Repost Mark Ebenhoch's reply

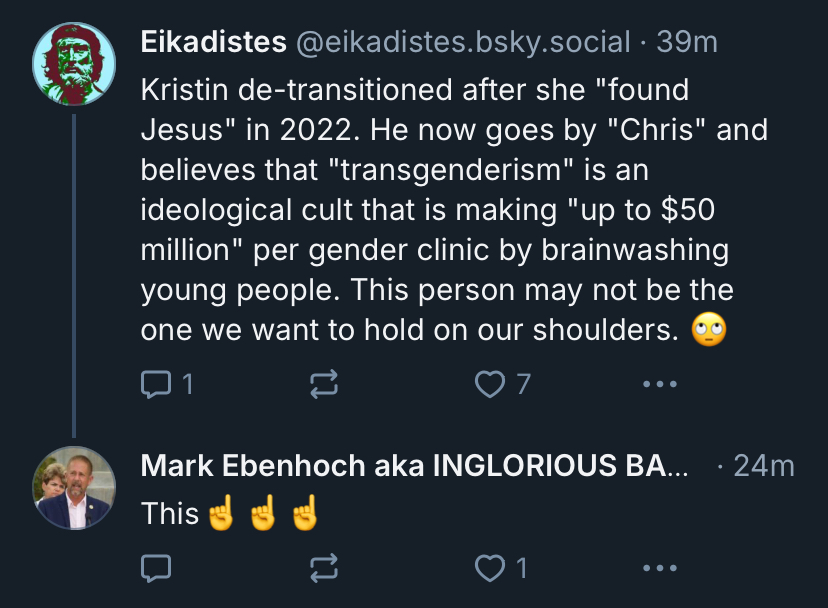coord(324,568)
